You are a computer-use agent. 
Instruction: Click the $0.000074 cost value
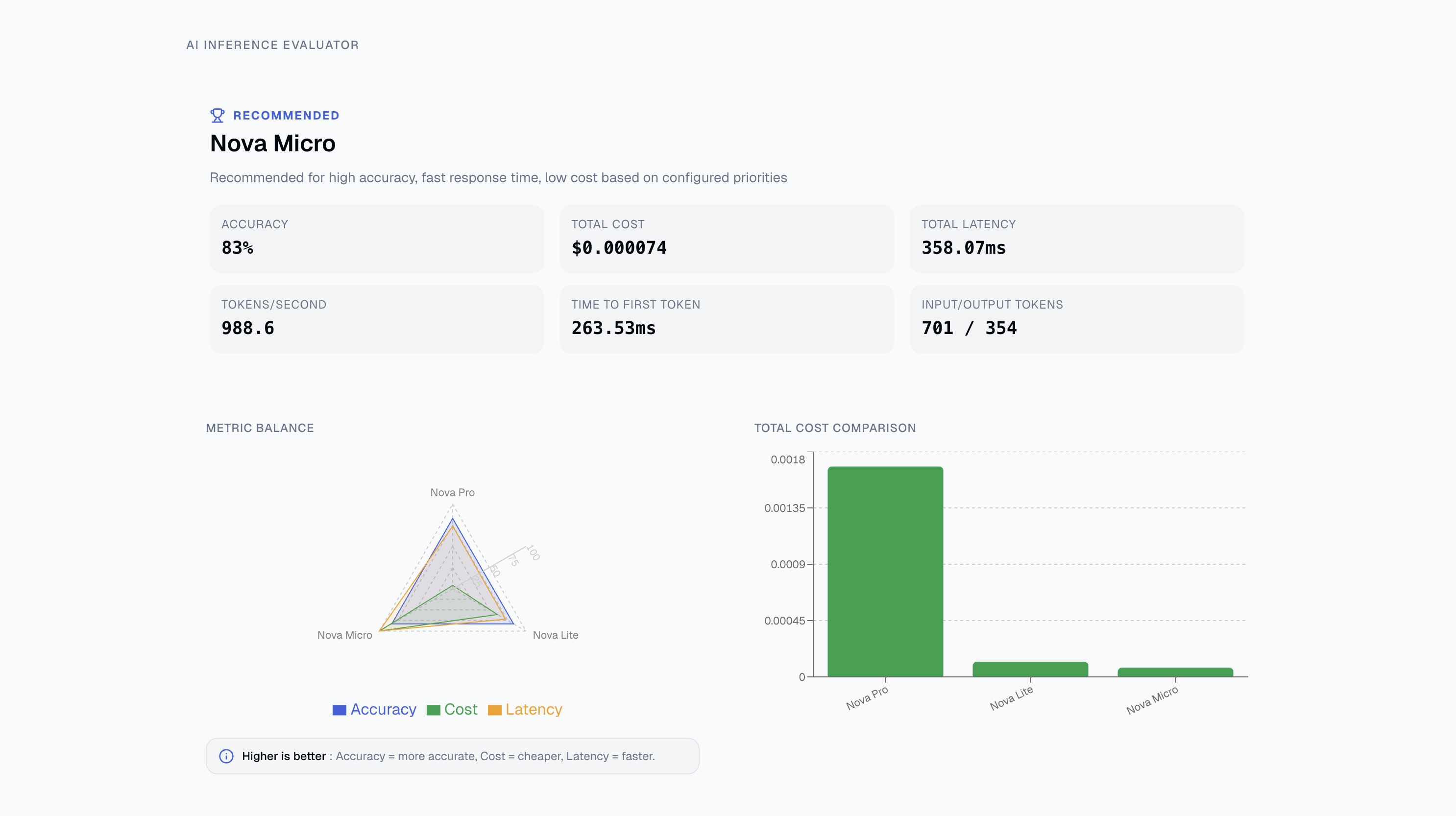click(619, 247)
